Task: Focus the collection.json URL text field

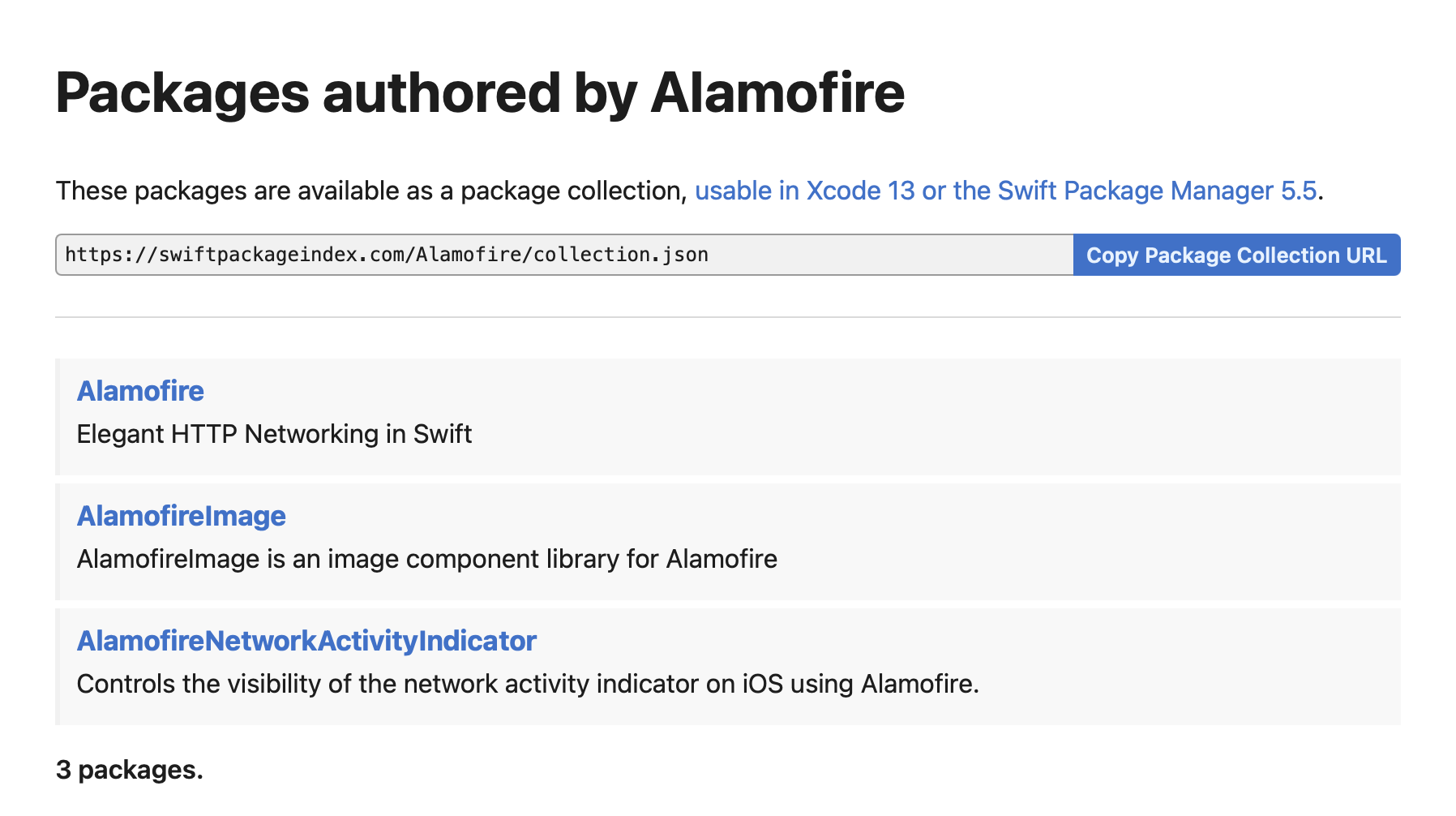Action: click(x=564, y=255)
